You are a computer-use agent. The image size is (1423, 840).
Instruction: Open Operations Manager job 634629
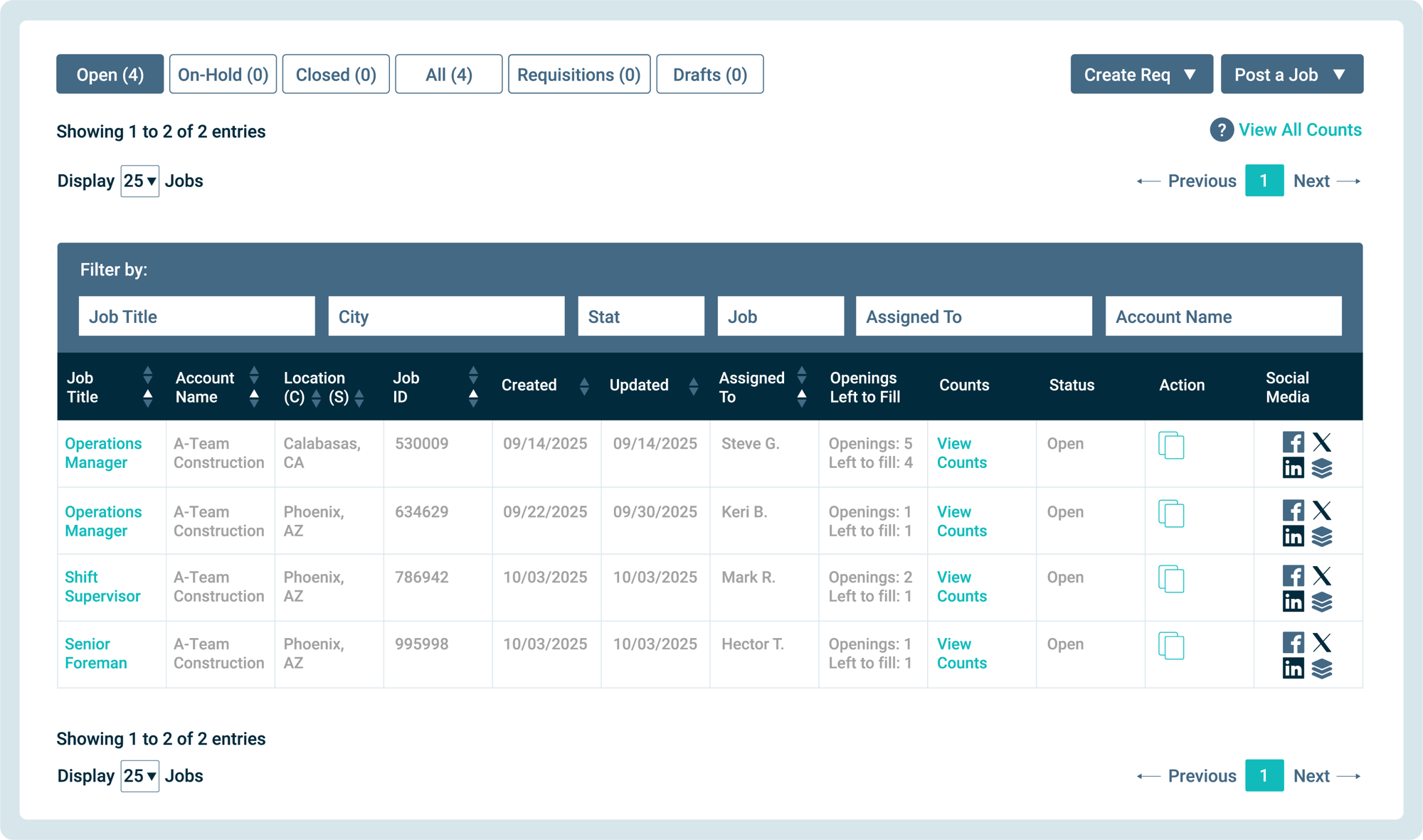click(x=103, y=521)
